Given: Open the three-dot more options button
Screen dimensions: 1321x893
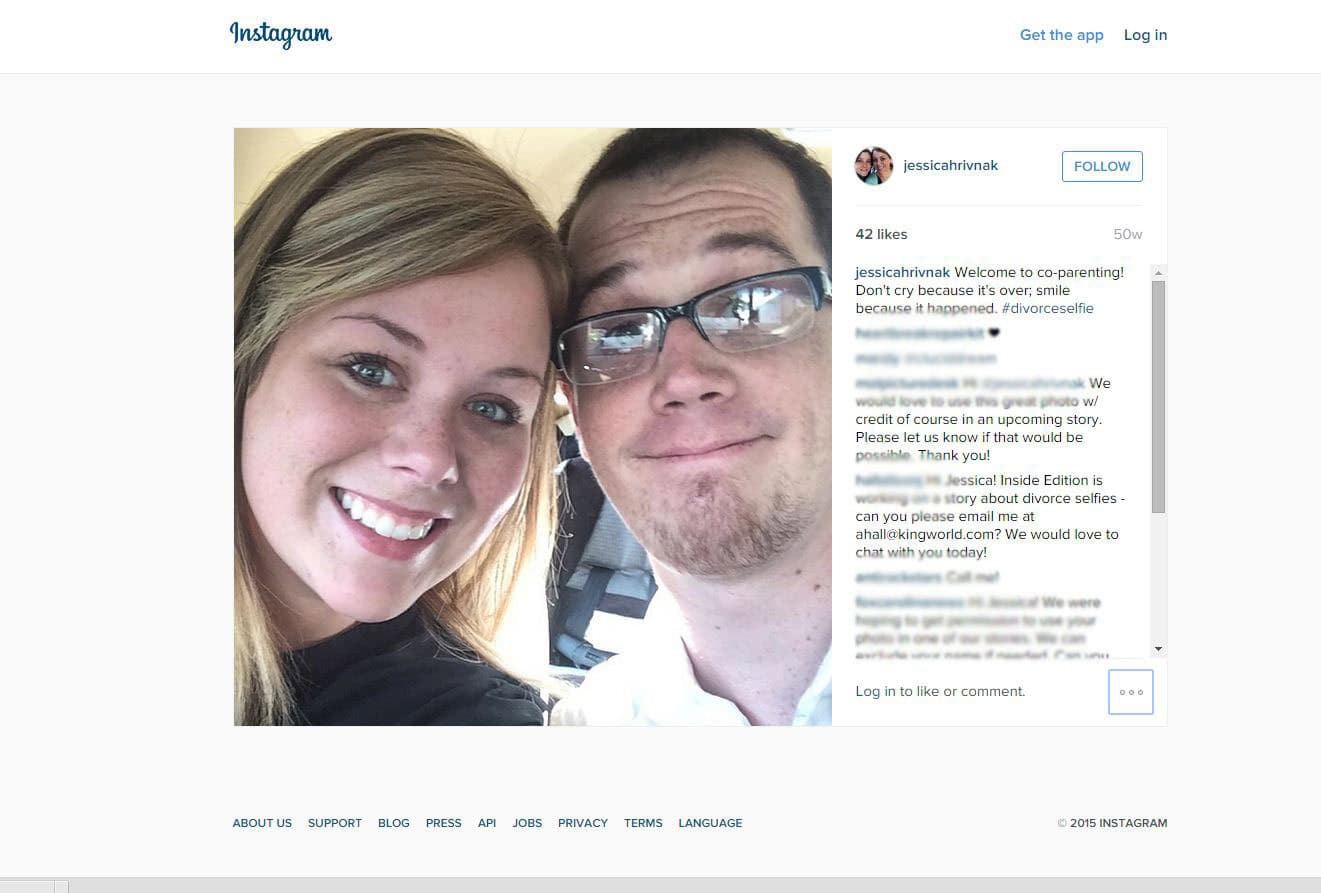Looking at the screenshot, I should [1131, 692].
